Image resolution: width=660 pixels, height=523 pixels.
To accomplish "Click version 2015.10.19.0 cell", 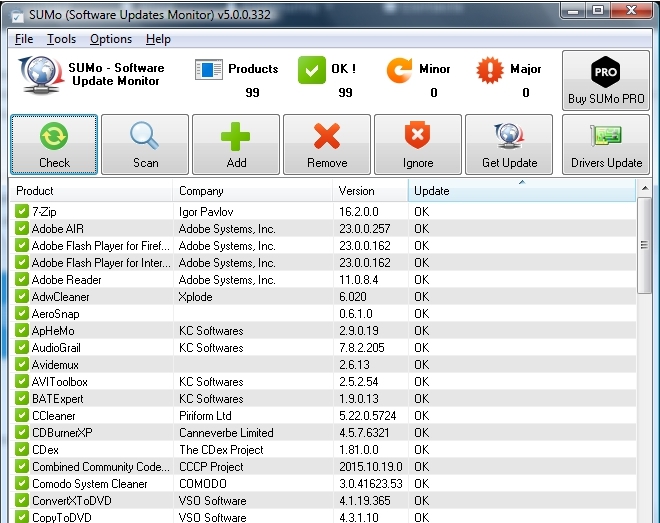I will pyautogui.click(x=371, y=467).
